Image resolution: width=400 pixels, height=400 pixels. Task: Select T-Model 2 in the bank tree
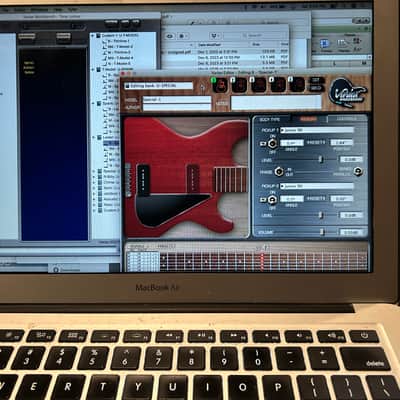pos(121,47)
